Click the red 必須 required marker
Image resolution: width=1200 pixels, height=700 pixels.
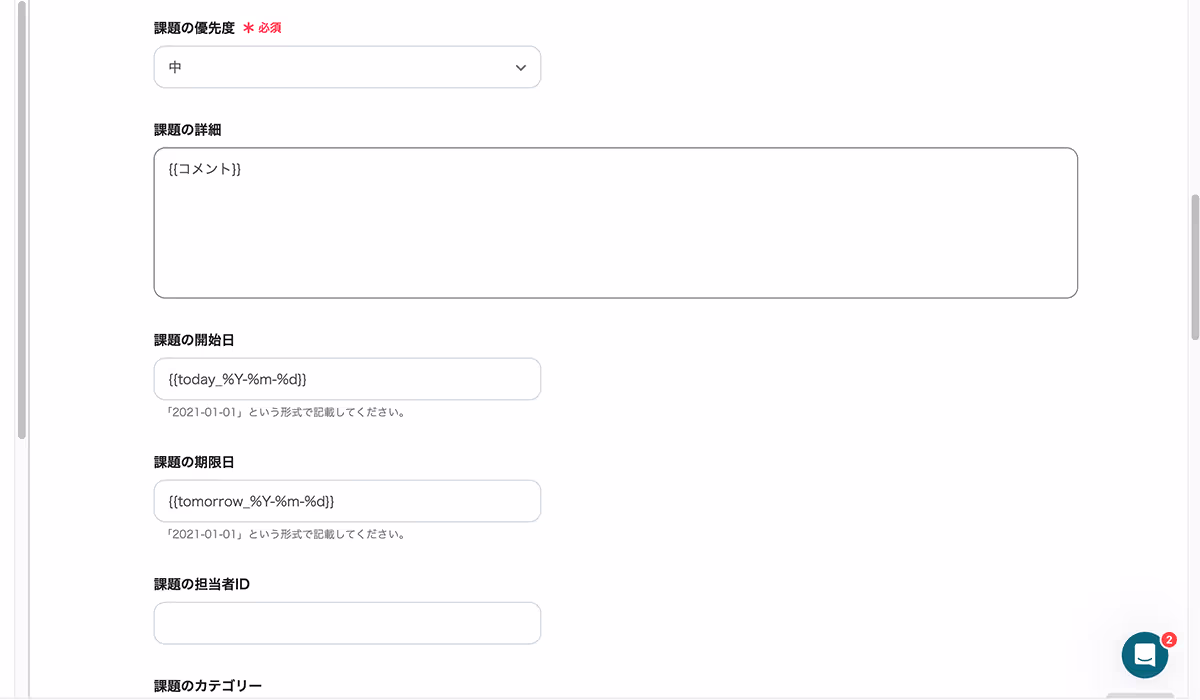tap(263, 28)
